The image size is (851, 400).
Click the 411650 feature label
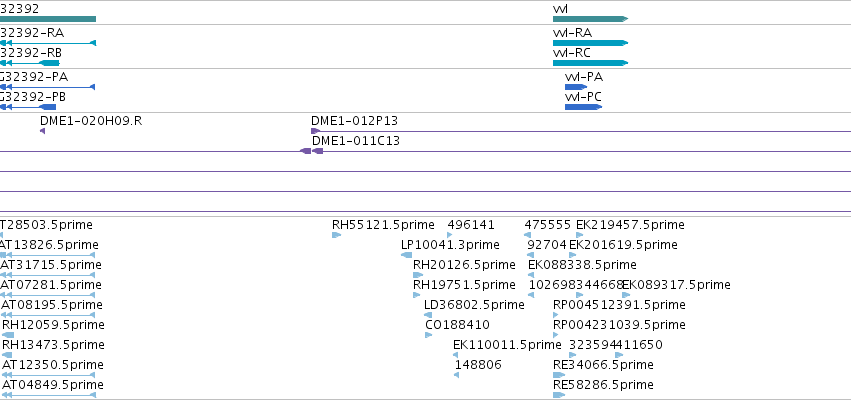pyautogui.click(x=639, y=345)
